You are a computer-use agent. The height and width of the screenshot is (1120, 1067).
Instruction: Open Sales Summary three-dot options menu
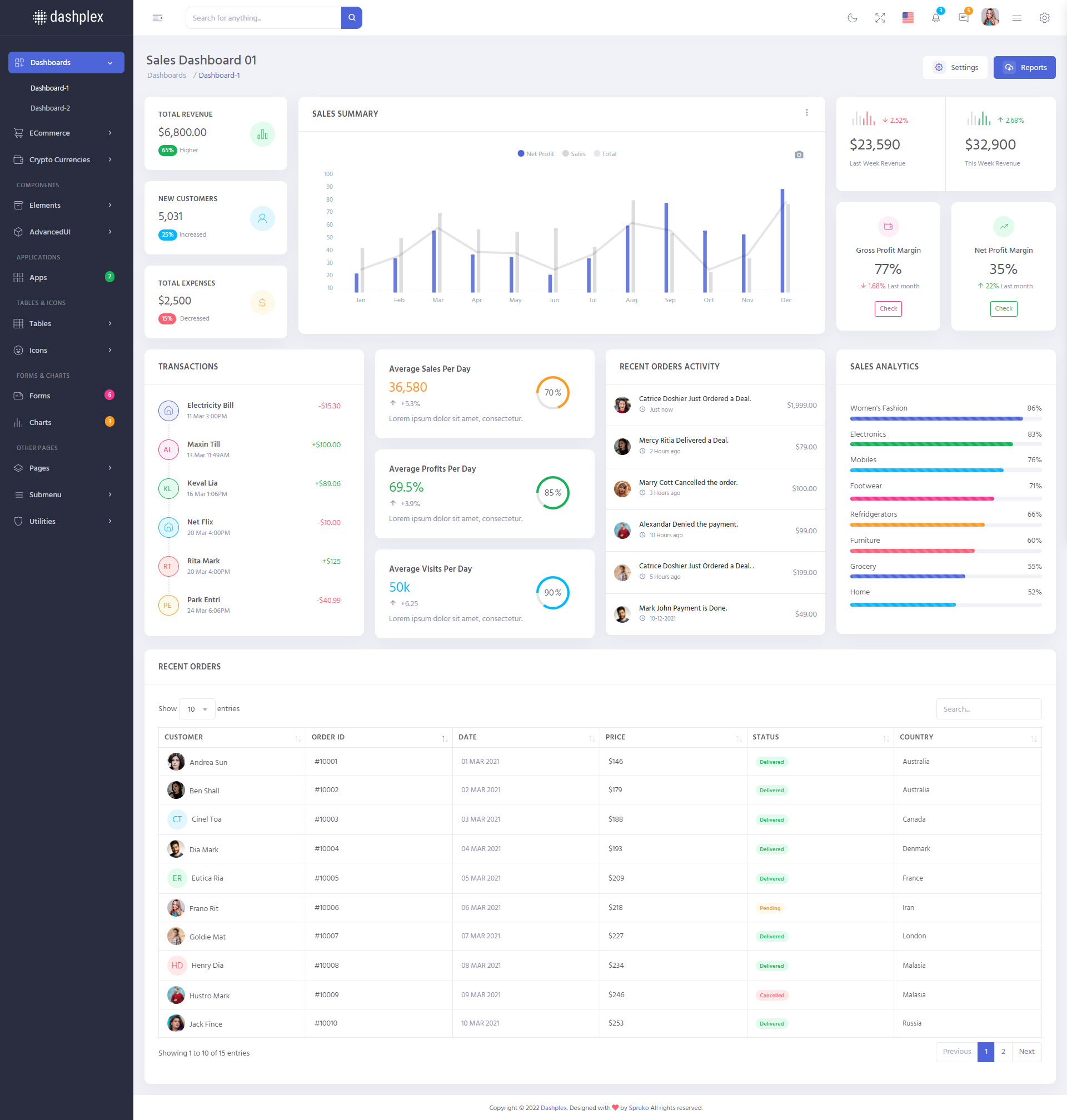[806, 113]
